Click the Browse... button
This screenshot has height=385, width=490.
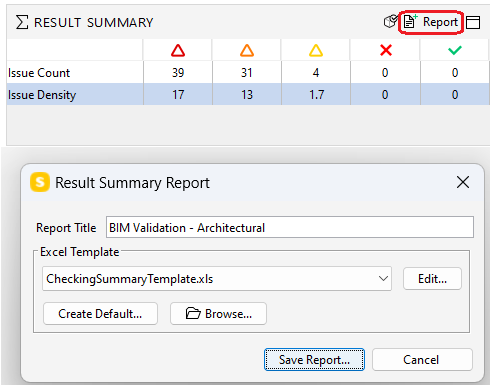(218, 314)
